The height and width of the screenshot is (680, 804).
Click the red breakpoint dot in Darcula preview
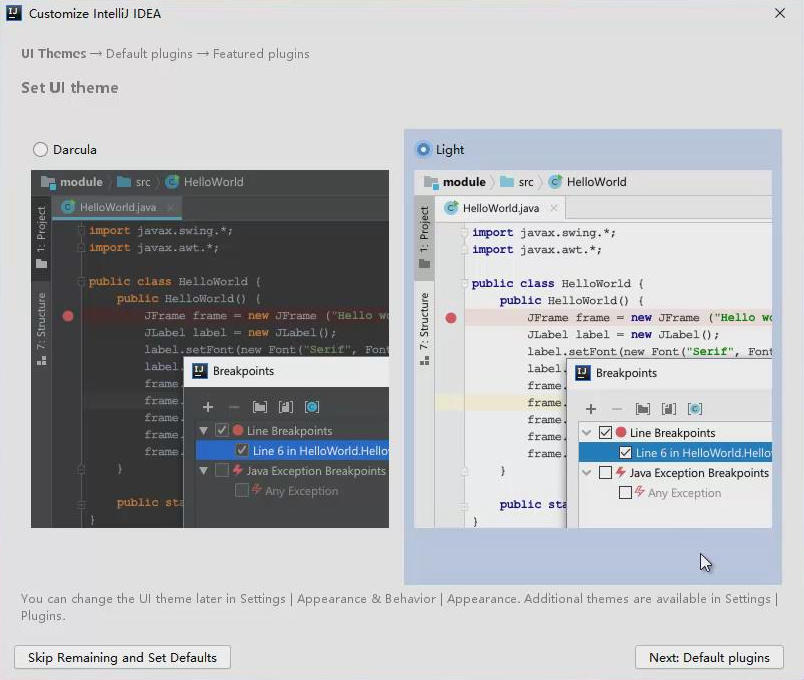click(x=68, y=316)
